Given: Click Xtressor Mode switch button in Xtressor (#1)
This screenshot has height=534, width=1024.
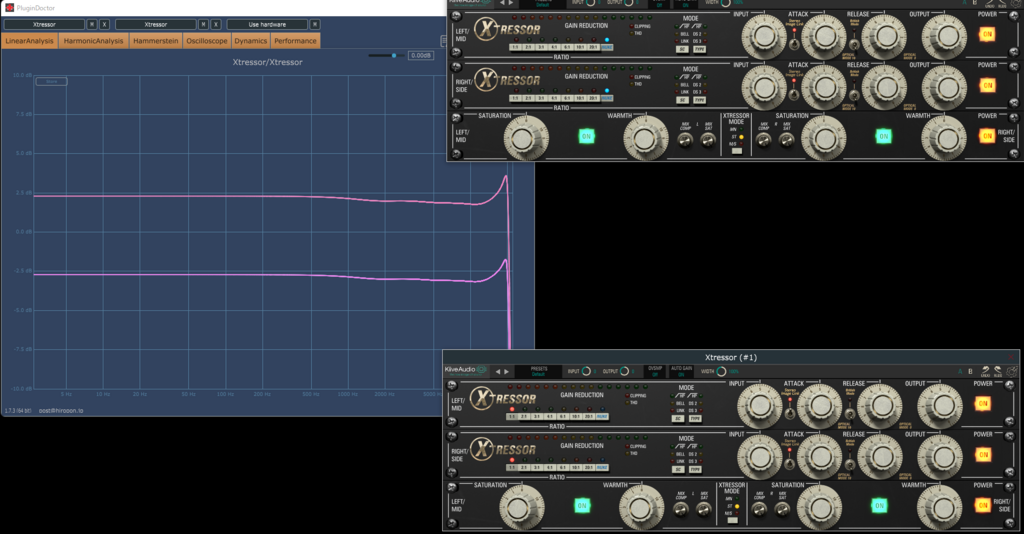Looking at the screenshot, I should (732, 520).
